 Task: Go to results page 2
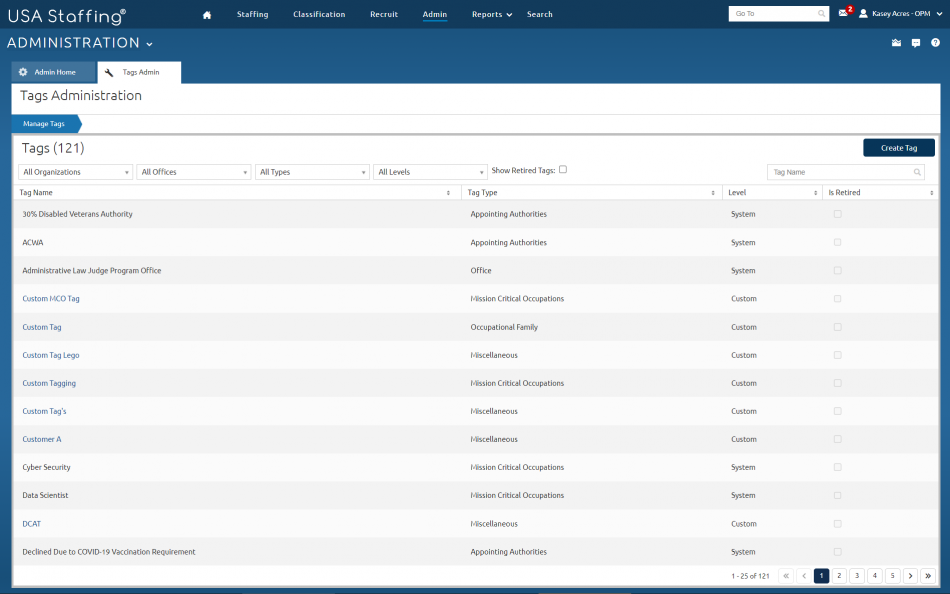pyautogui.click(x=839, y=576)
